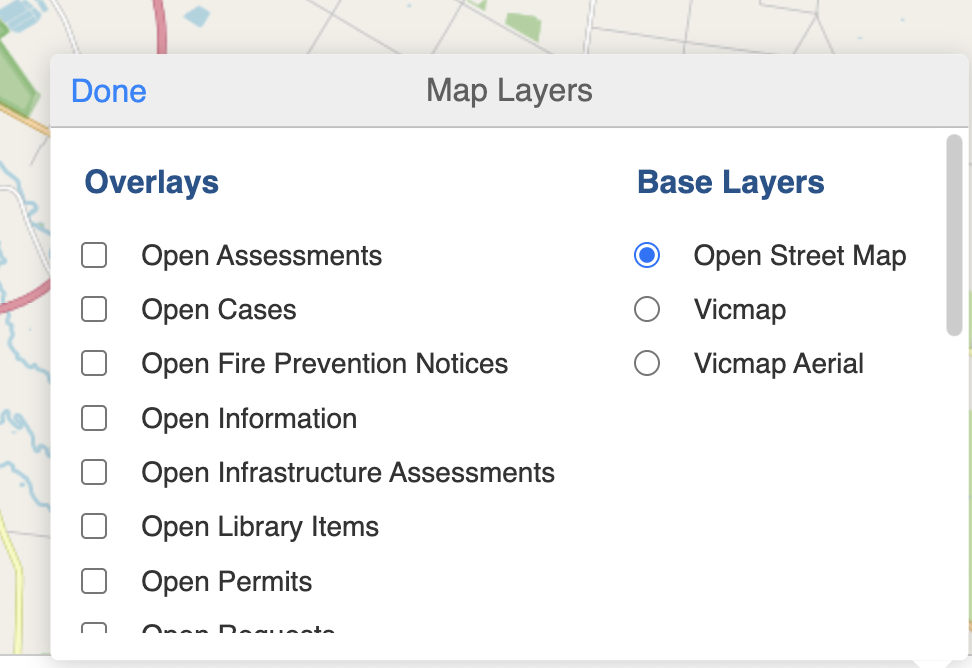Switch to the Vicmap Aerial base layer

tap(647, 363)
